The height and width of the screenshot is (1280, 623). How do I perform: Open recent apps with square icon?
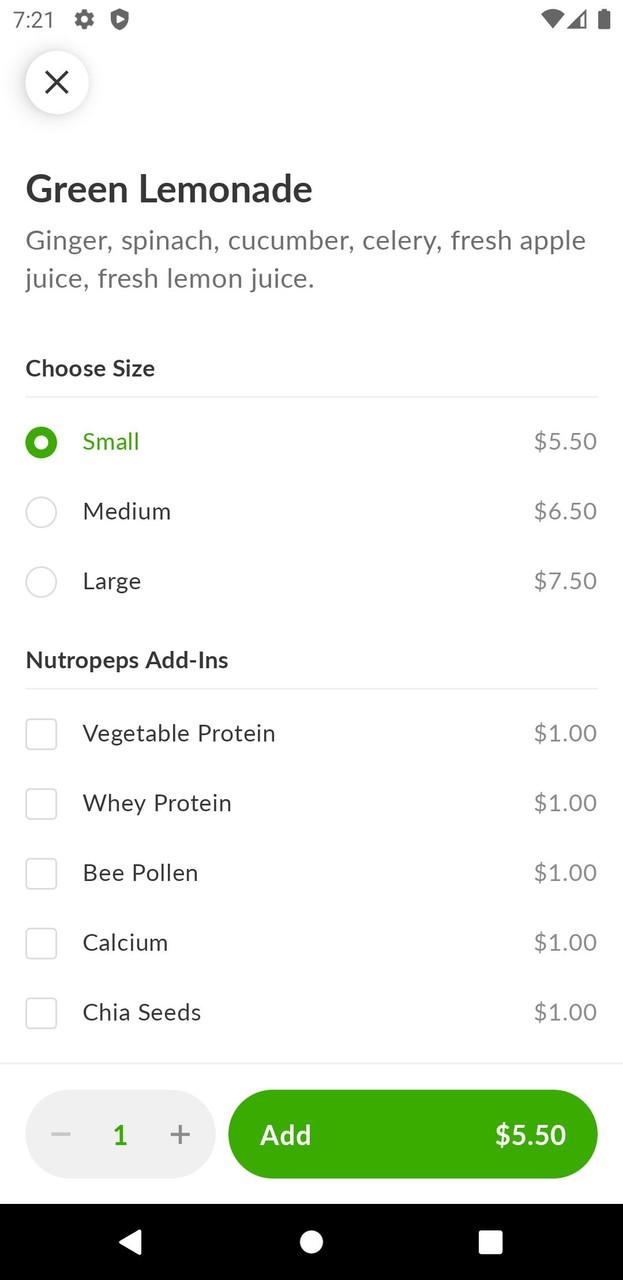pyautogui.click(x=490, y=1241)
